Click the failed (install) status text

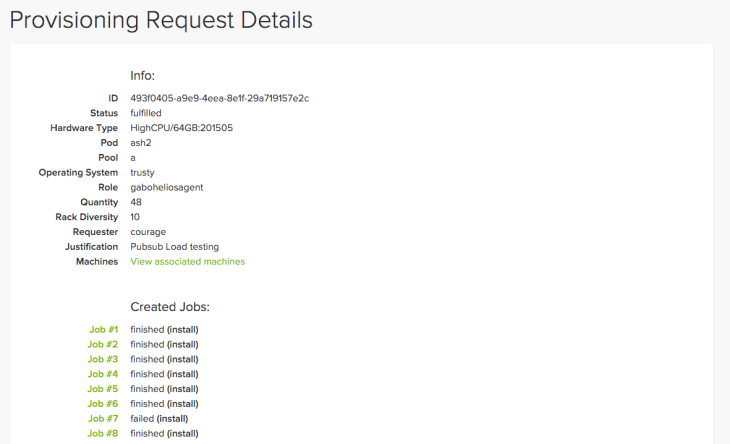[x=159, y=419]
